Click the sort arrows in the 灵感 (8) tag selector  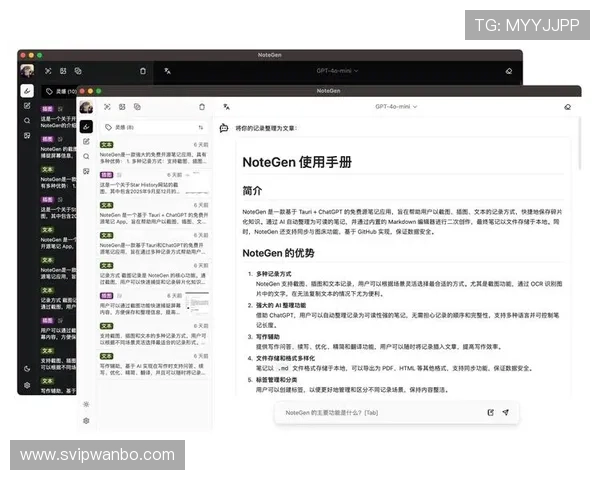tap(201, 127)
